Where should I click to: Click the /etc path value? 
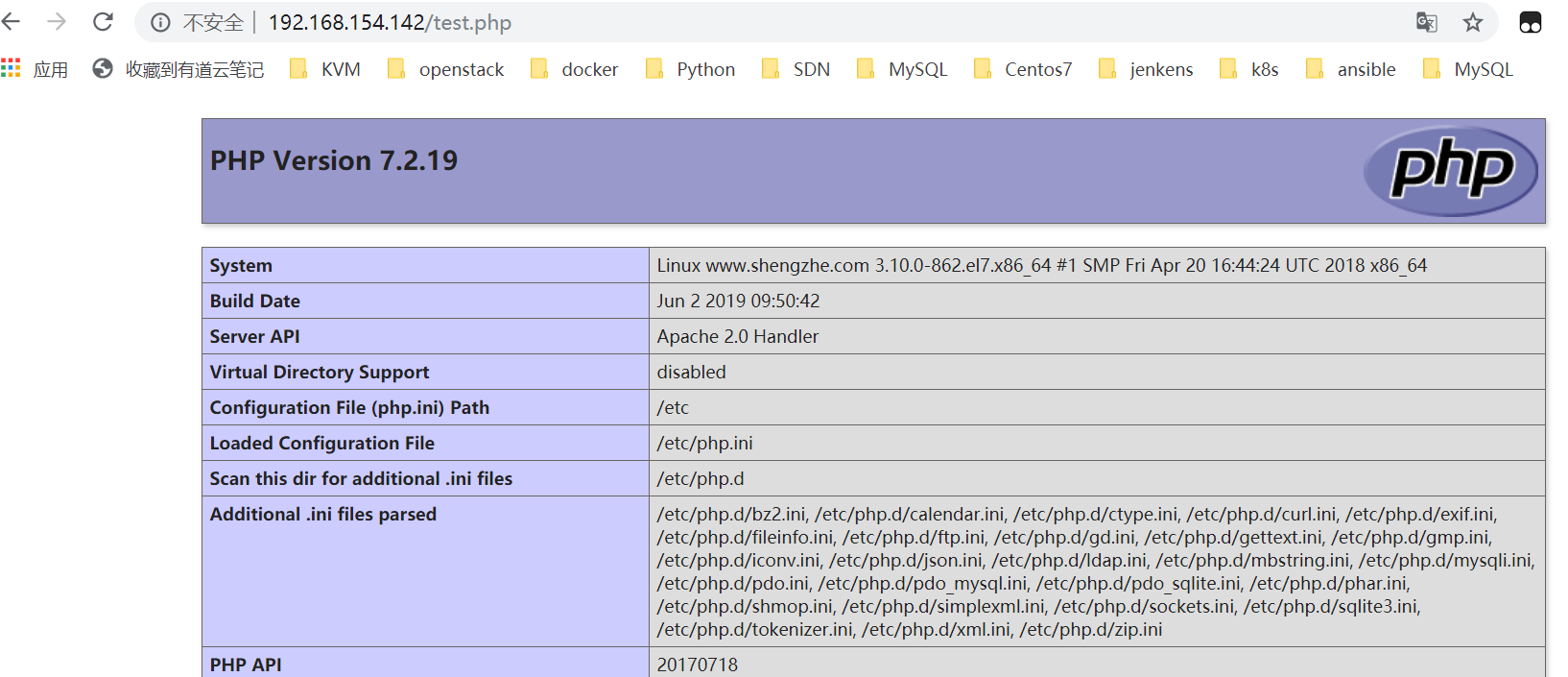[x=673, y=407]
